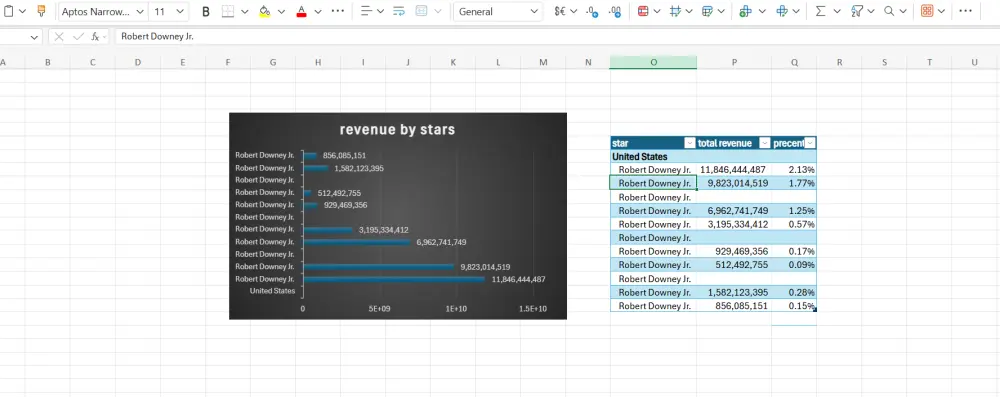Select the column P header
Viewport: 1000px width, 397px height.
coord(734,62)
